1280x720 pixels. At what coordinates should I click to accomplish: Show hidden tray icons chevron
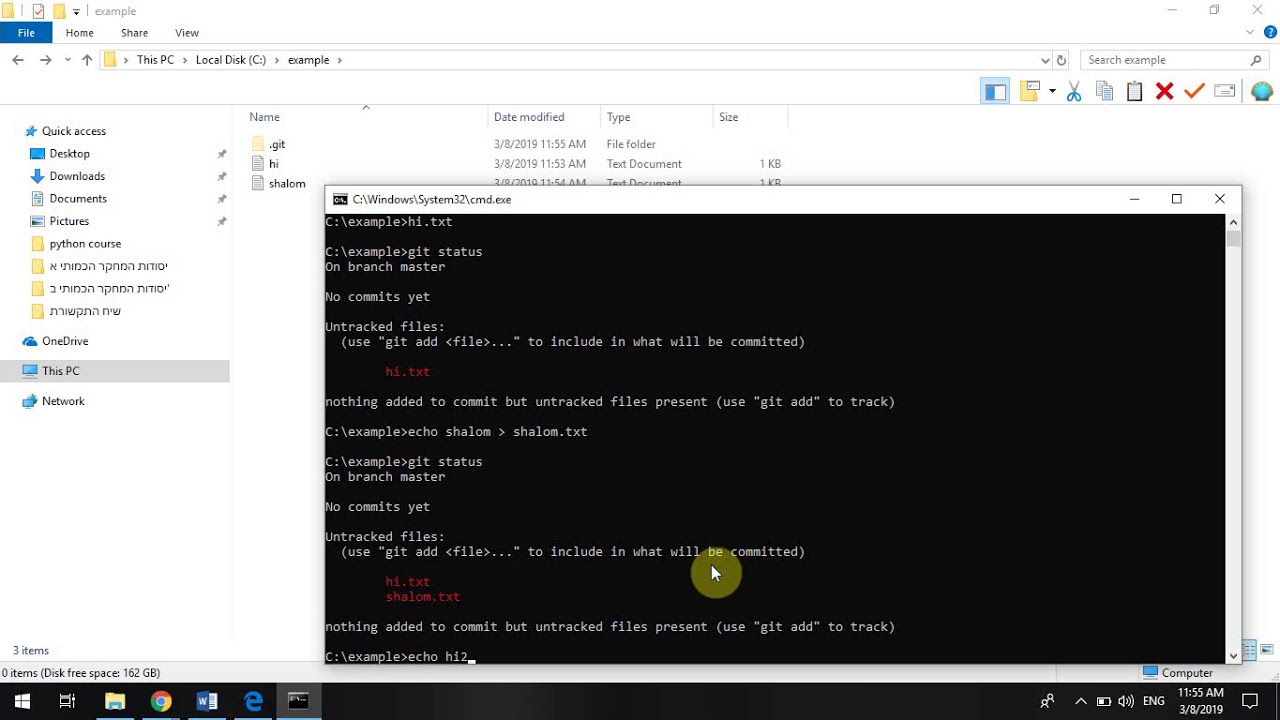[x=1080, y=701]
